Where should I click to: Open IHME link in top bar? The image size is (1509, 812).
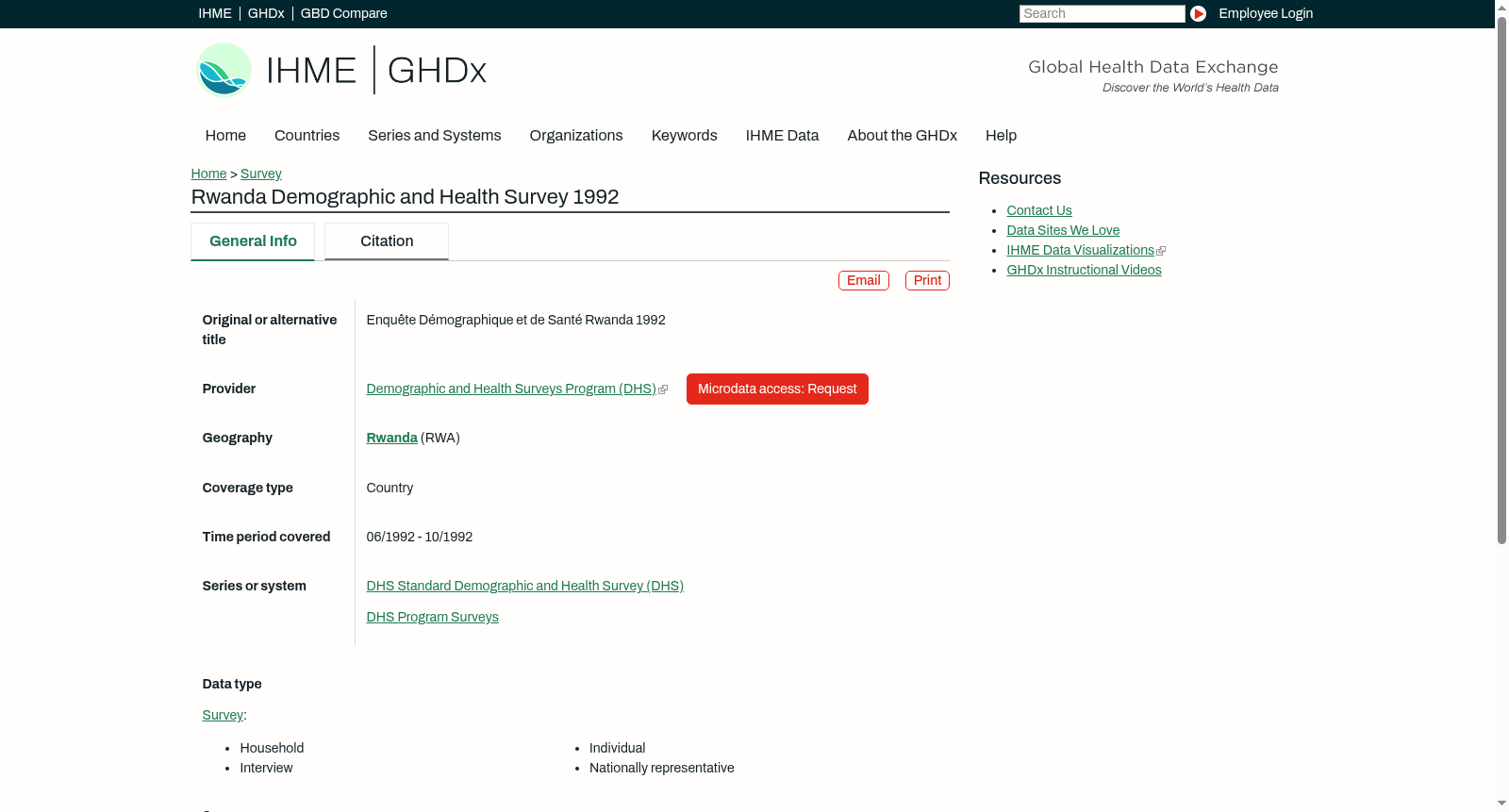coord(215,13)
